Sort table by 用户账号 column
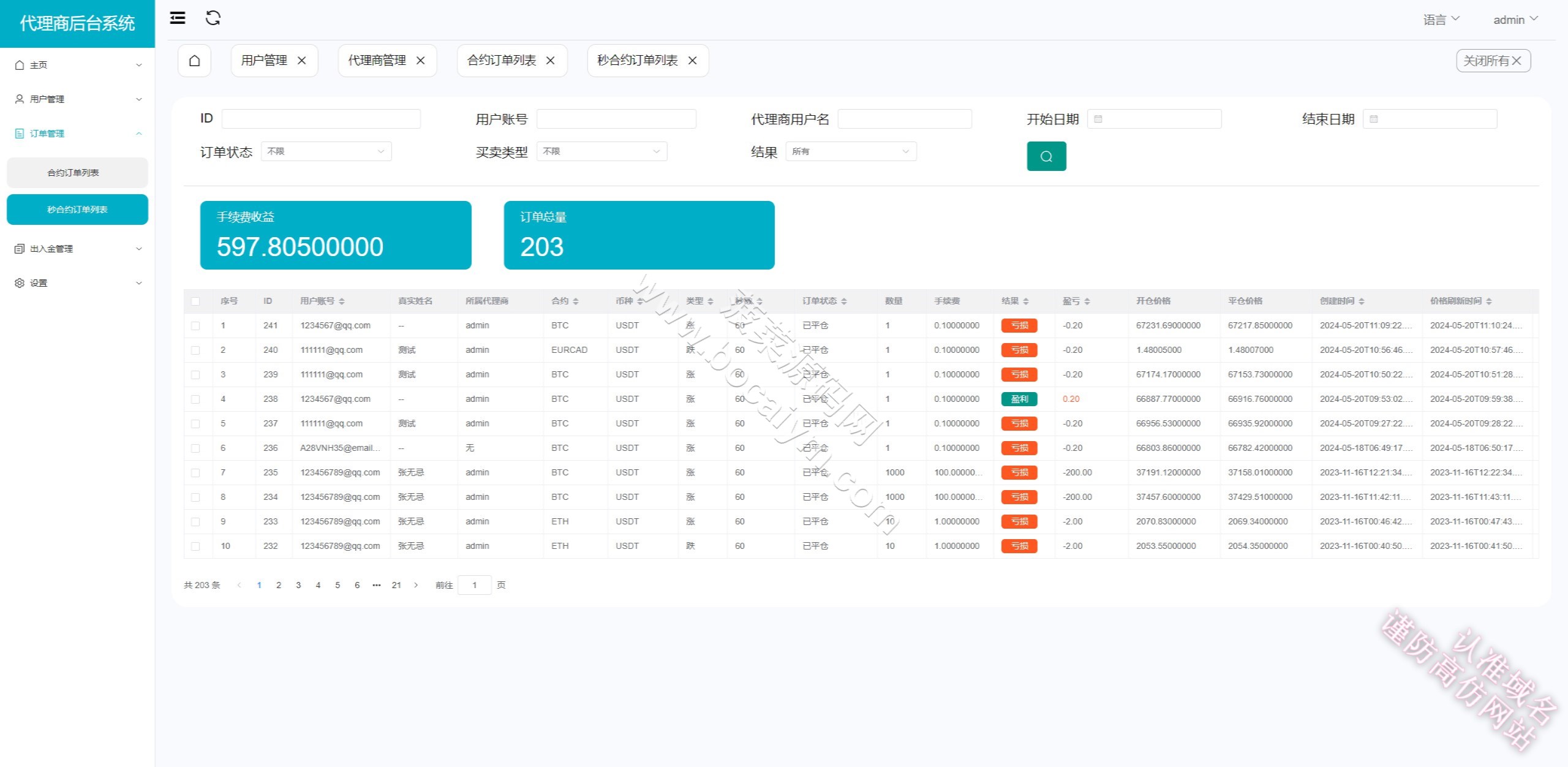The width and height of the screenshot is (1568, 767). [342, 301]
